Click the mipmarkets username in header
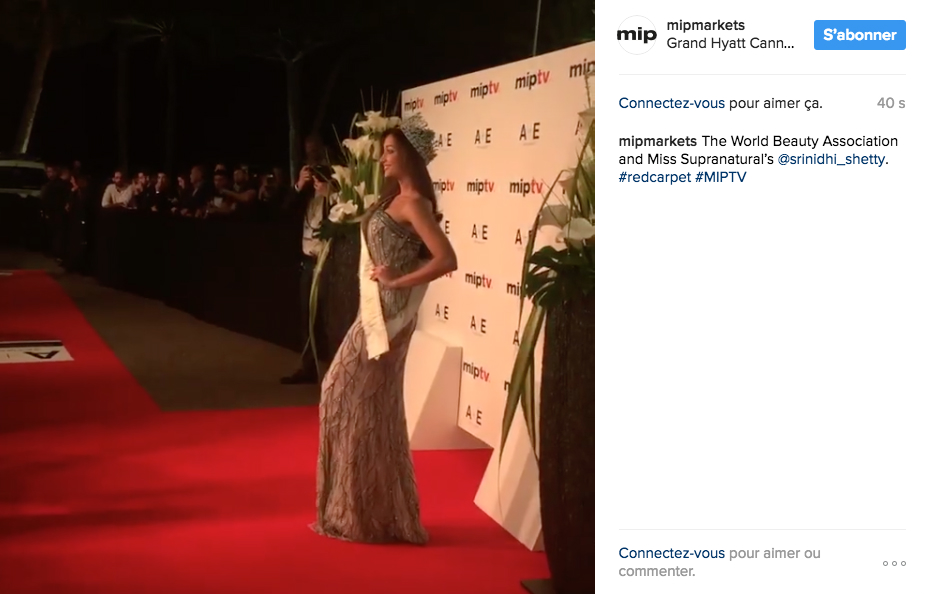This screenshot has height=594, width=926. [706, 25]
